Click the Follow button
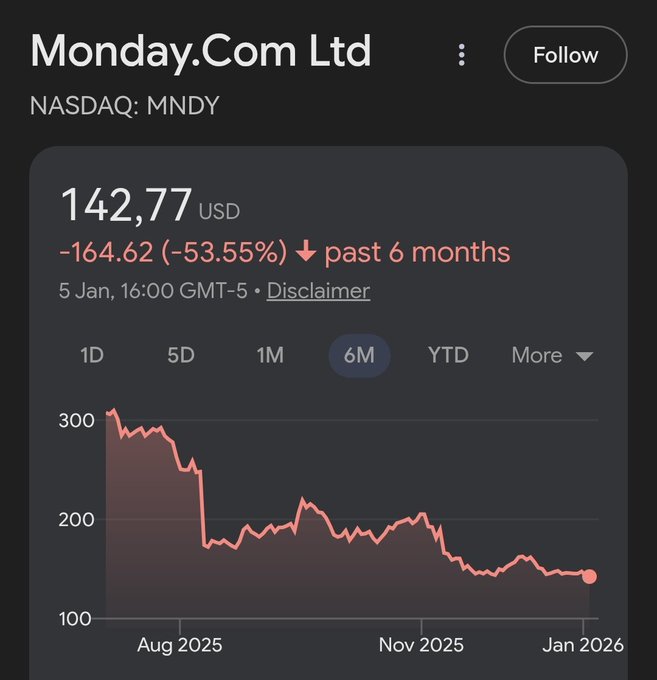 pyautogui.click(x=565, y=55)
